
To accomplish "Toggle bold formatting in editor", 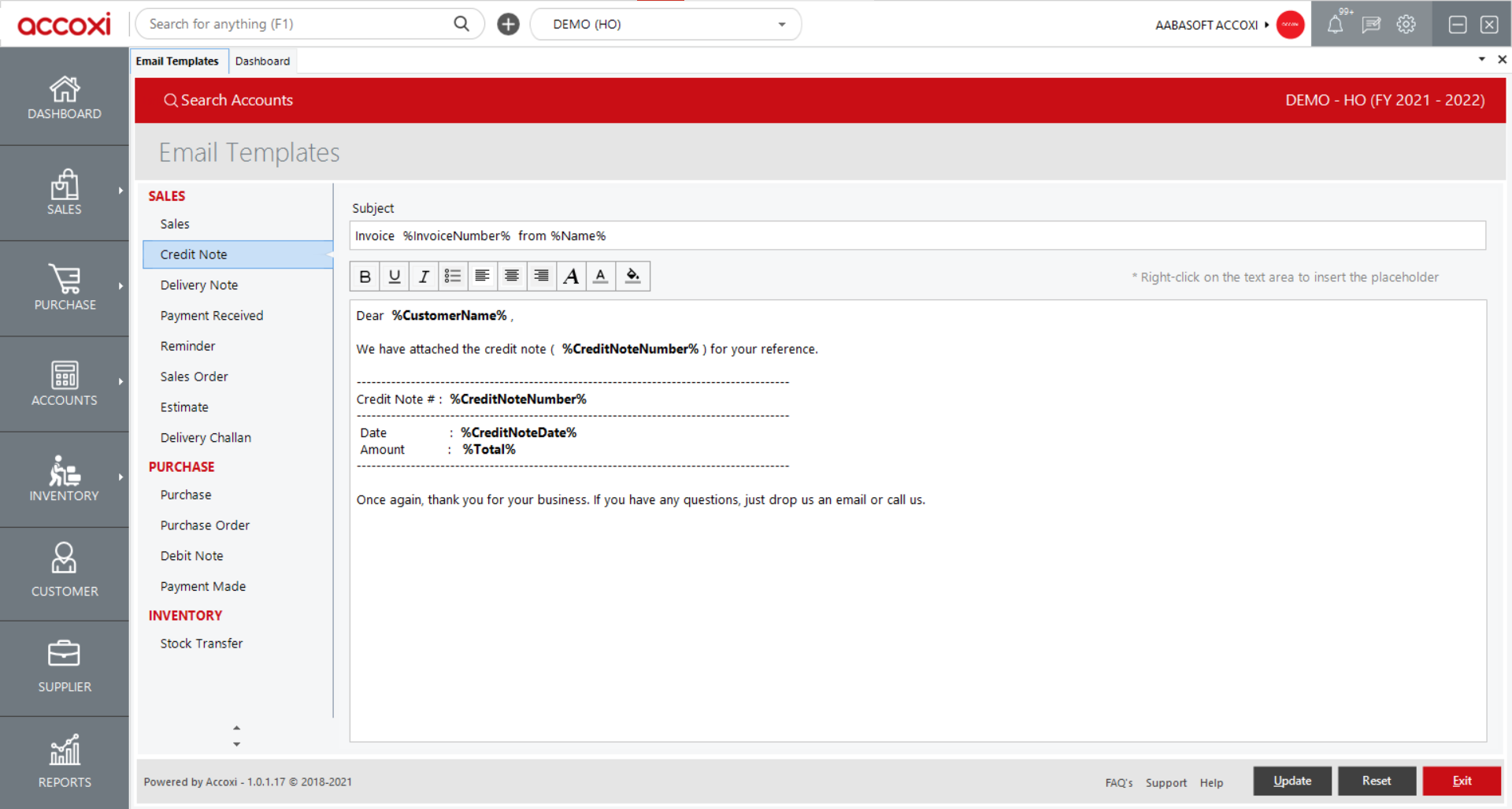I will click(x=365, y=276).
